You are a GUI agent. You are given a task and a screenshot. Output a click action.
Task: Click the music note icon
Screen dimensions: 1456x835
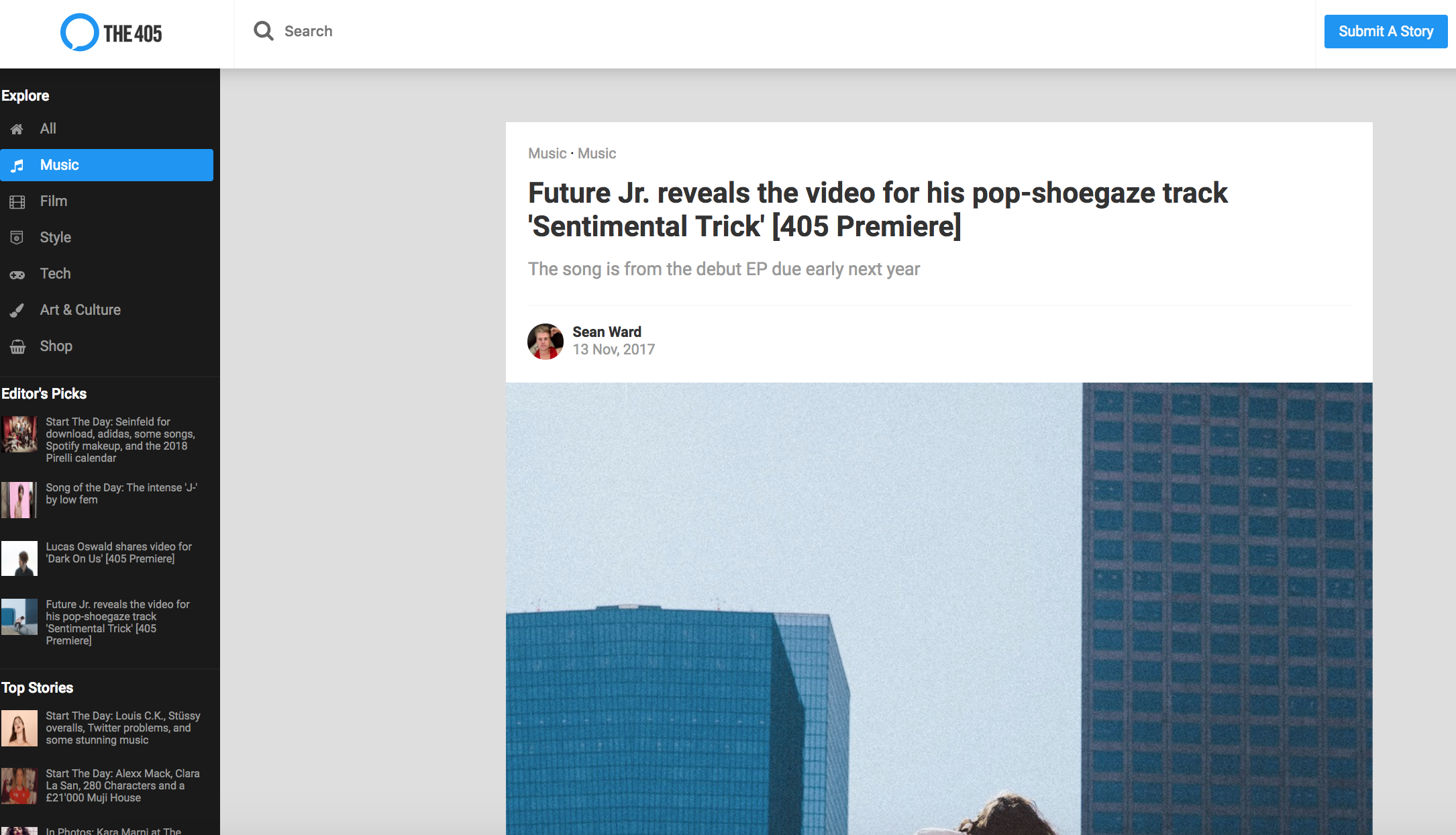pos(17,165)
